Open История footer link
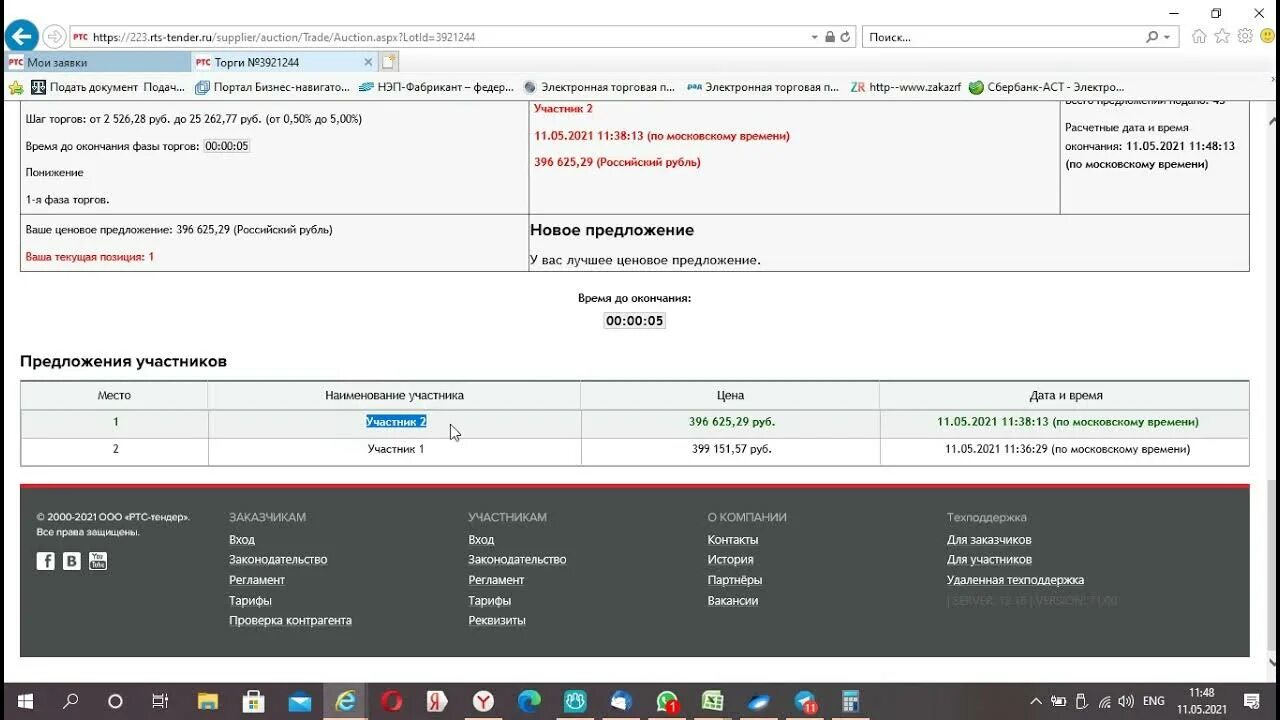 point(731,559)
